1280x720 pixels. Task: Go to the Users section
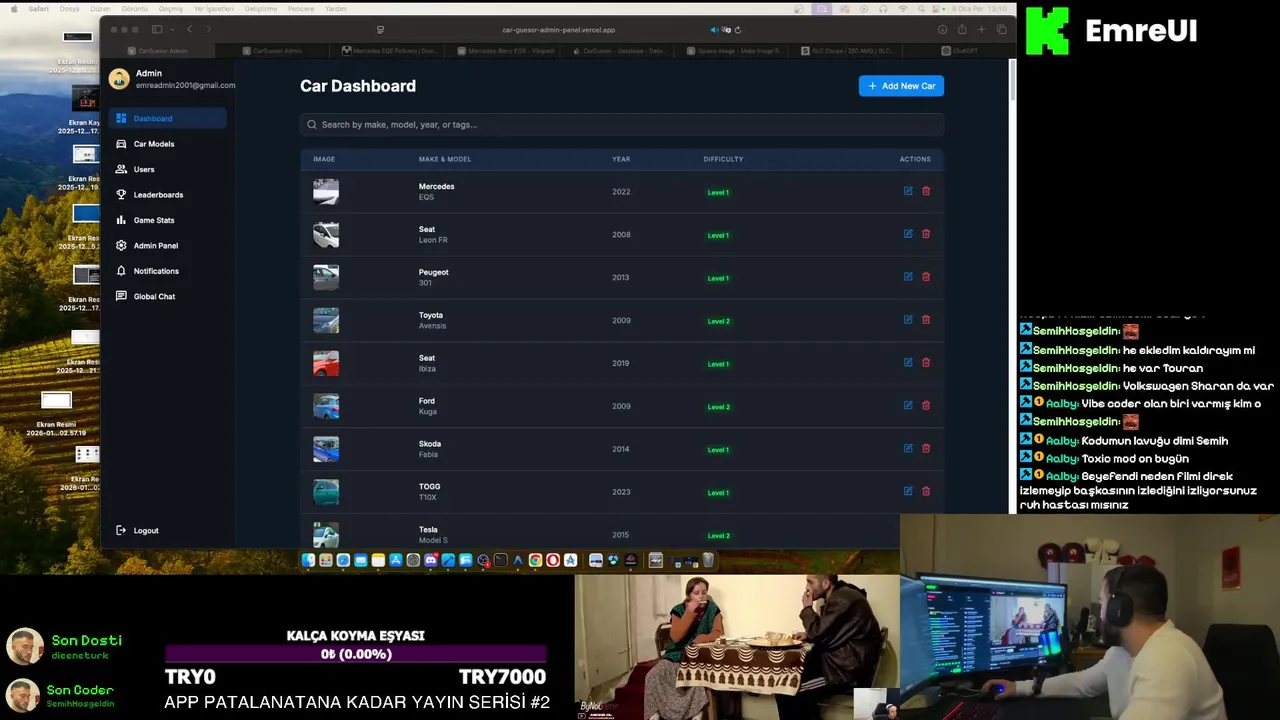[168, 169]
